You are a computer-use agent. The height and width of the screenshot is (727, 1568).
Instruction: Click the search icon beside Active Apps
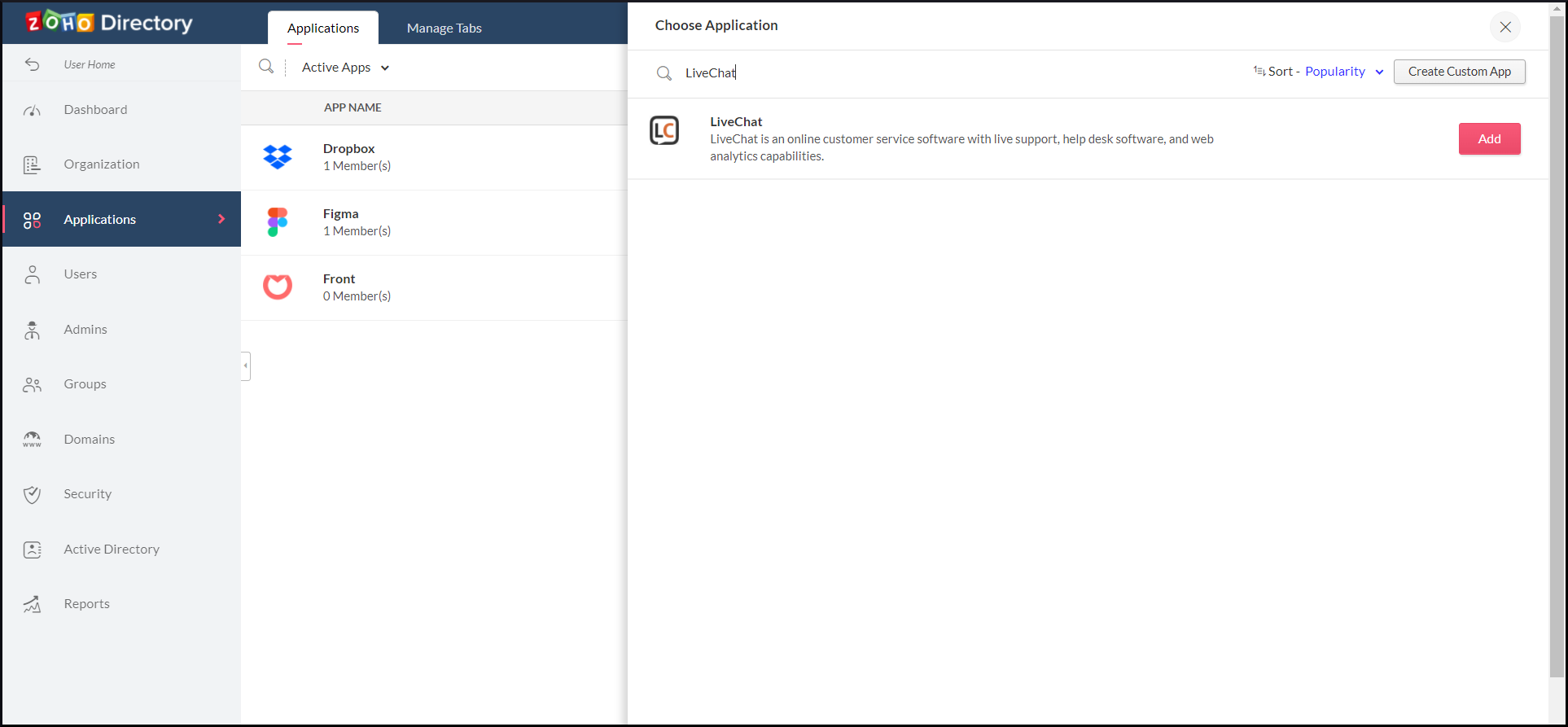(x=266, y=67)
